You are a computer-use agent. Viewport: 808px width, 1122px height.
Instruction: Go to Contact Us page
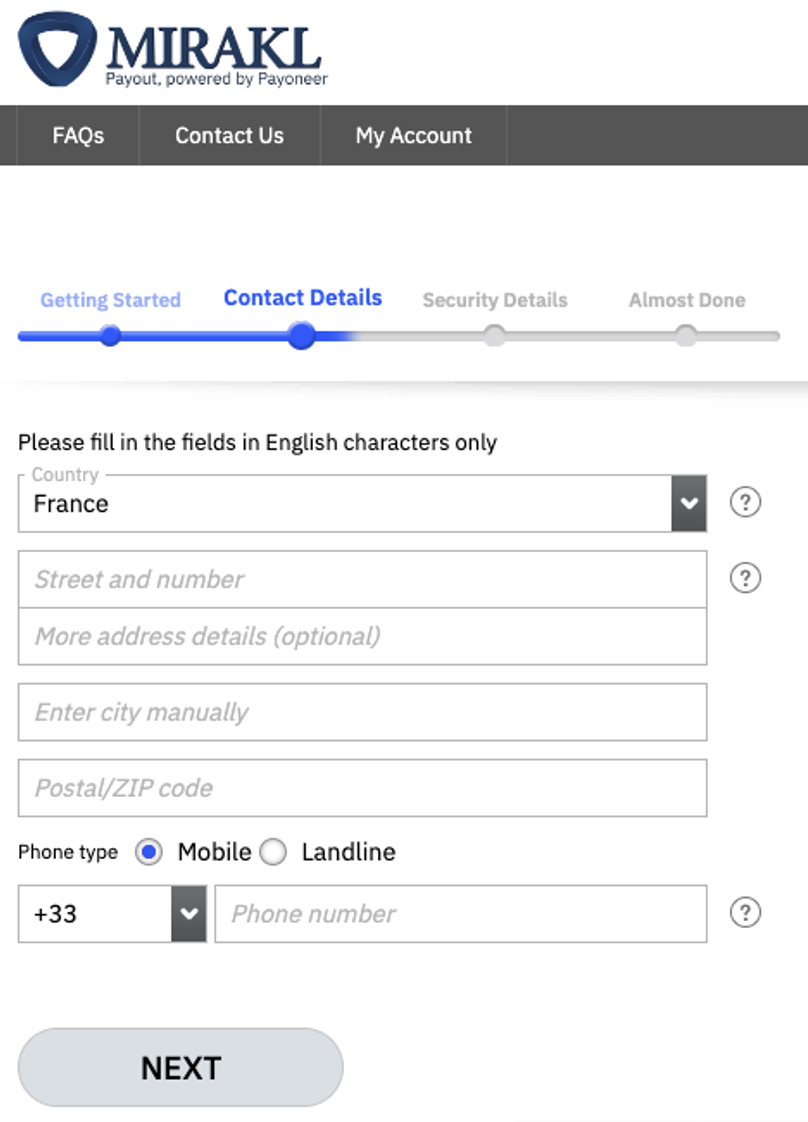pos(229,135)
